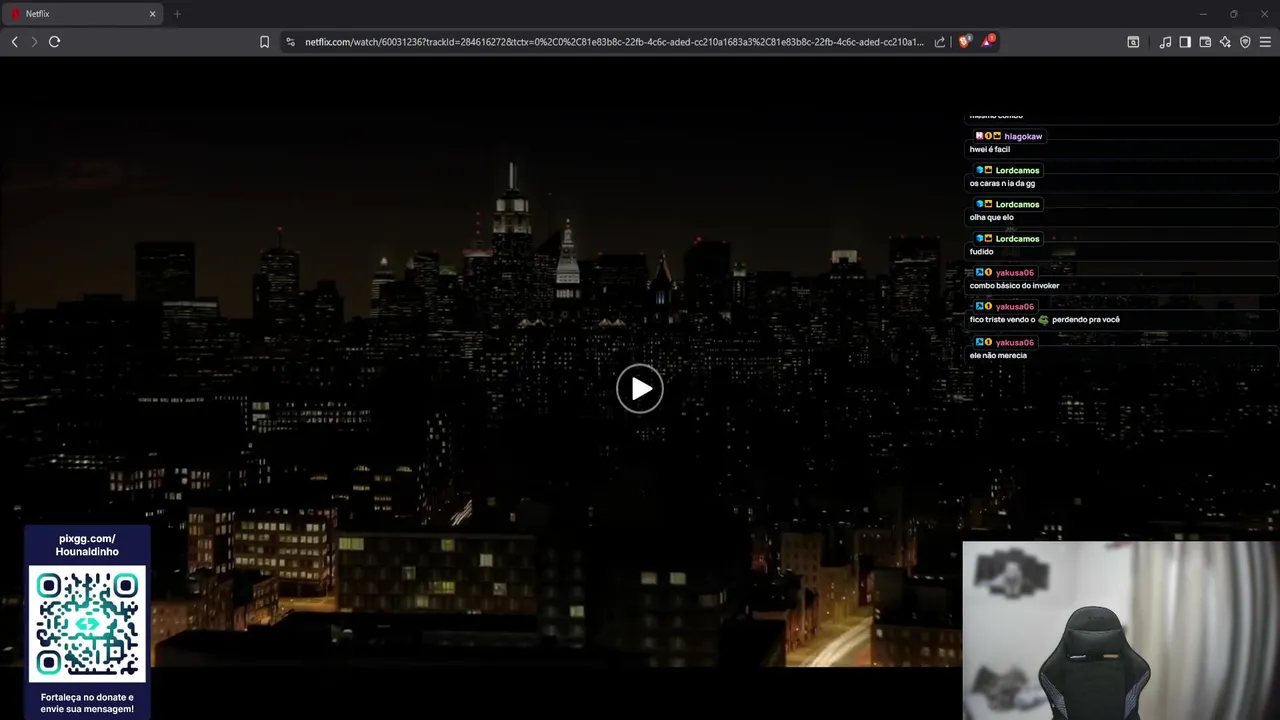Click chat message 'os caras n ia da gg'
The image size is (1280, 720).
1002,184
